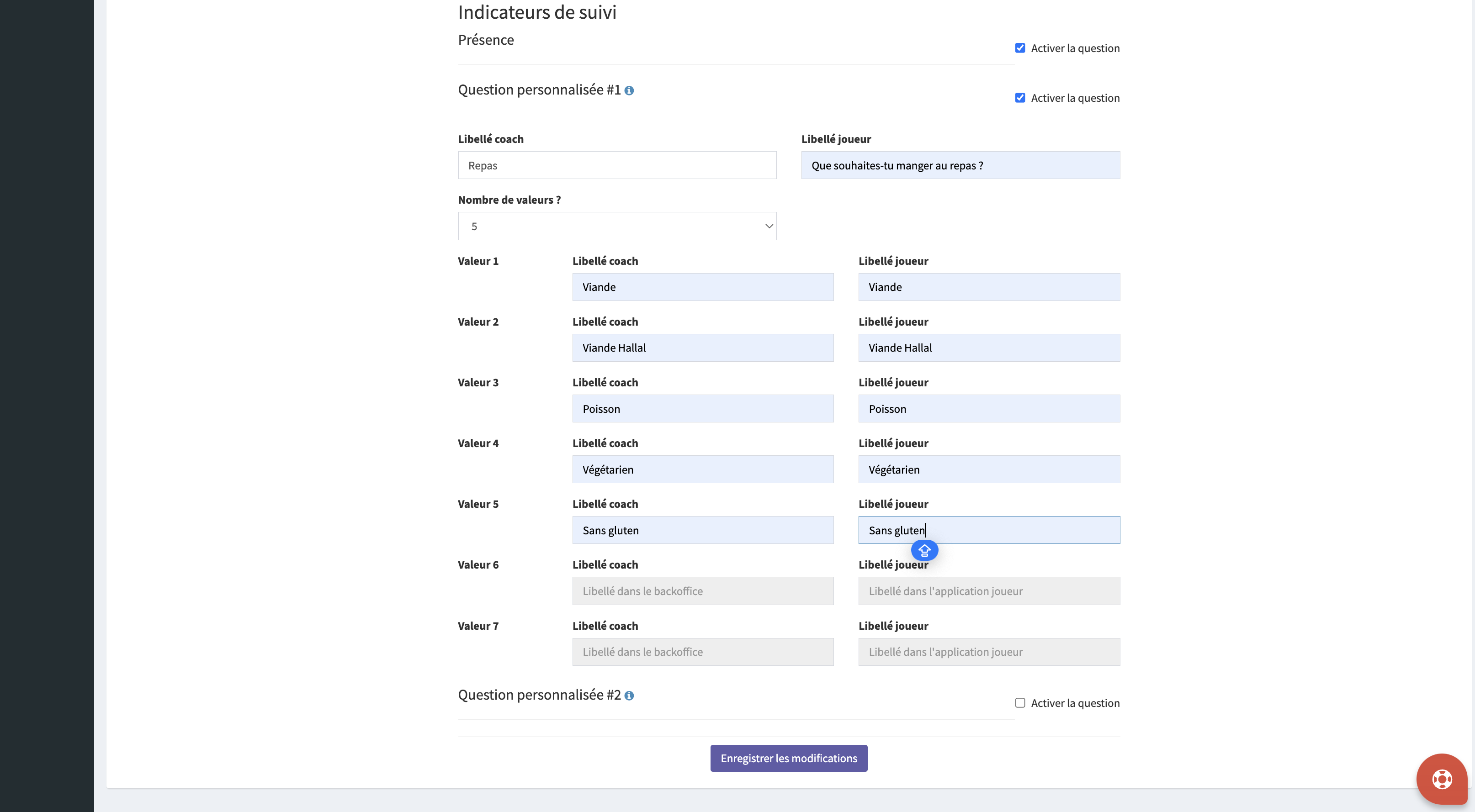Click the Question personnalisée #1 title text
Screen dimensions: 1475x812
[x=539, y=90]
